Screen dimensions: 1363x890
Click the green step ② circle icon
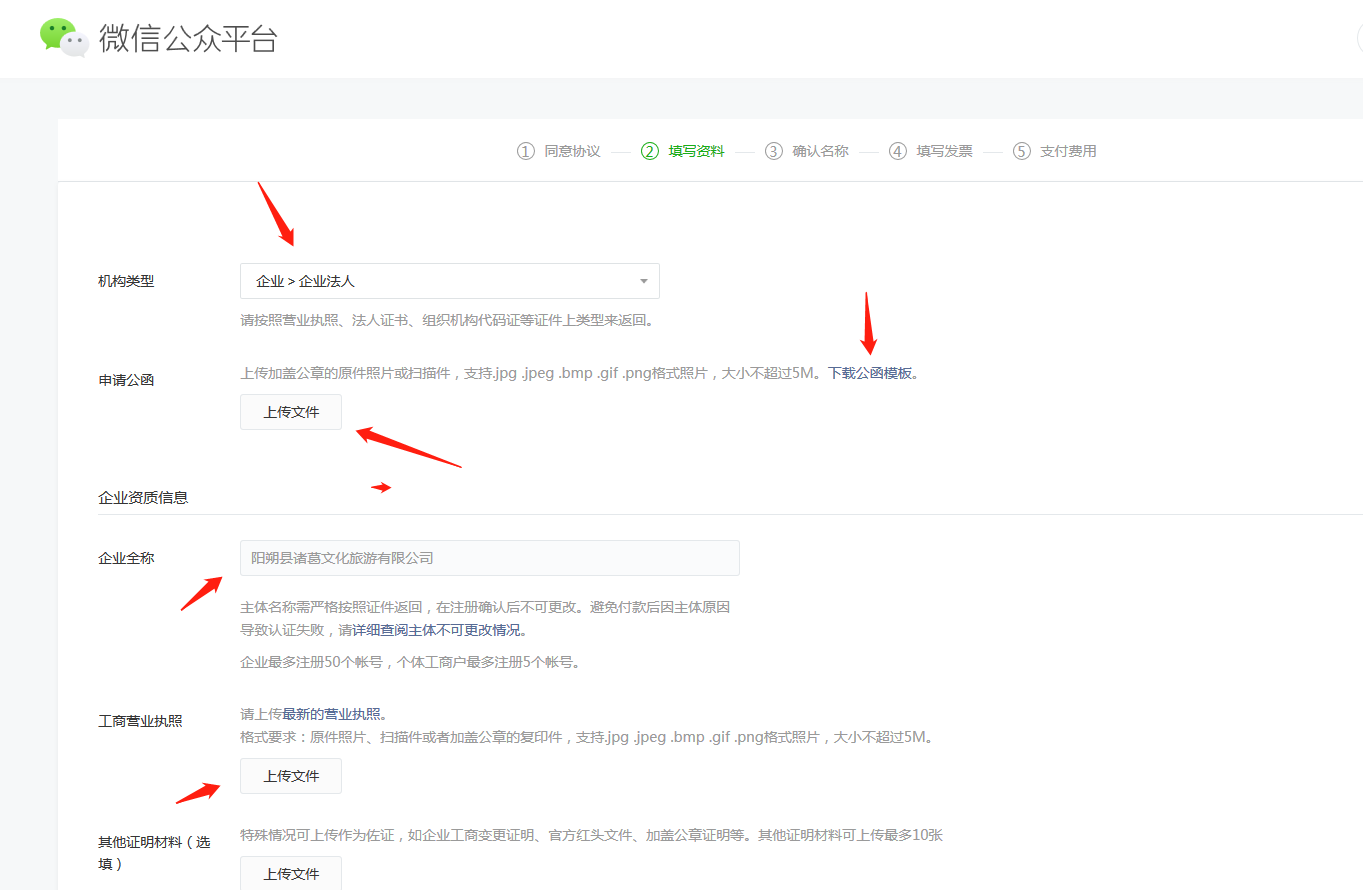tap(650, 150)
